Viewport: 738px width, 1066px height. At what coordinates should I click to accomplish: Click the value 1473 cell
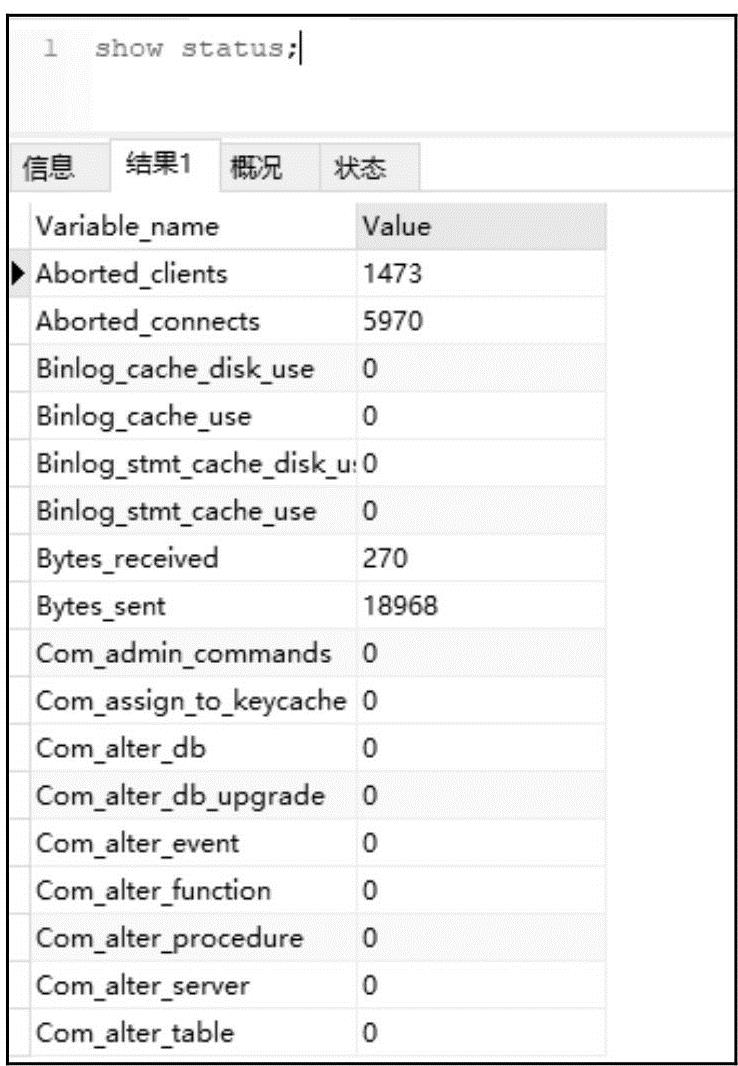coord(394,273)
